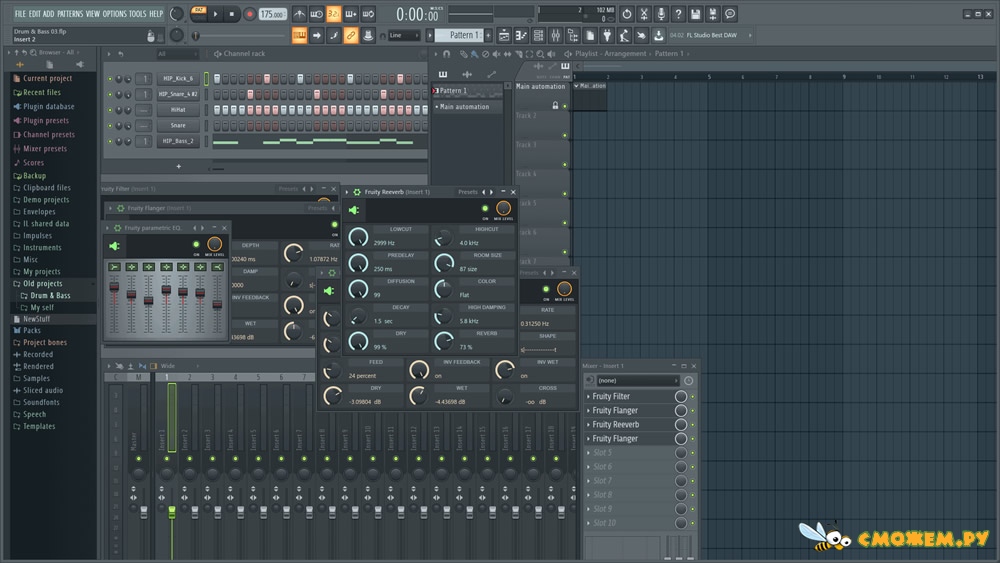Click the Fruity Reeverb MIX LEVEL knob
The width and height of the screenshot is (1000, 563).
coord(503,208)
